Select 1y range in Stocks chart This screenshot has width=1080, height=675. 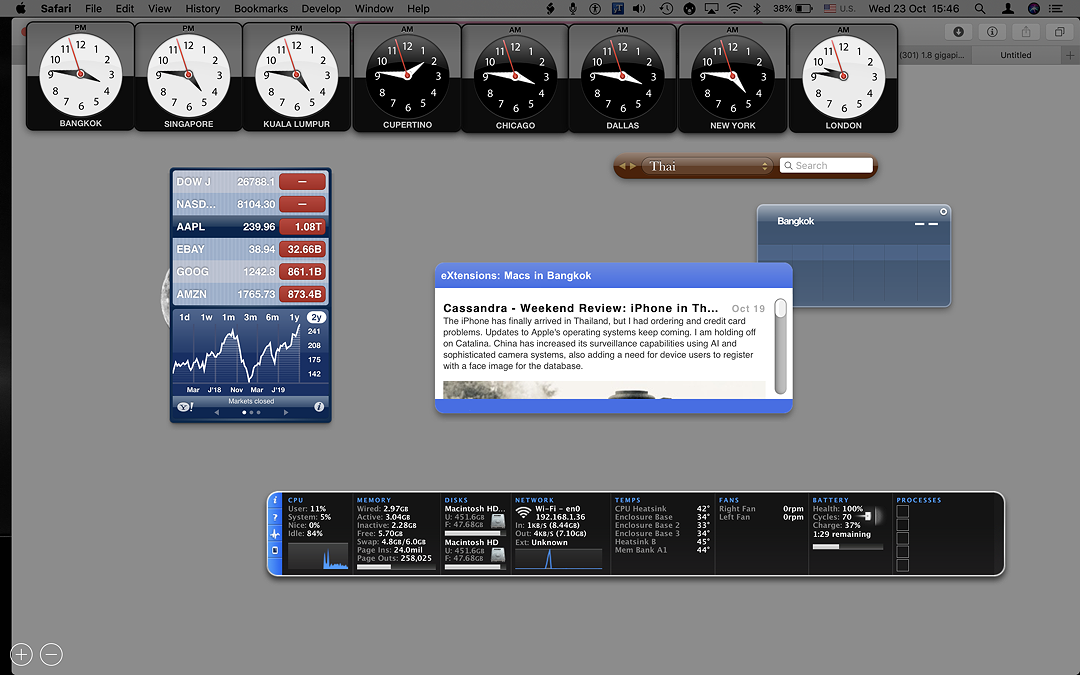(294, 318)
